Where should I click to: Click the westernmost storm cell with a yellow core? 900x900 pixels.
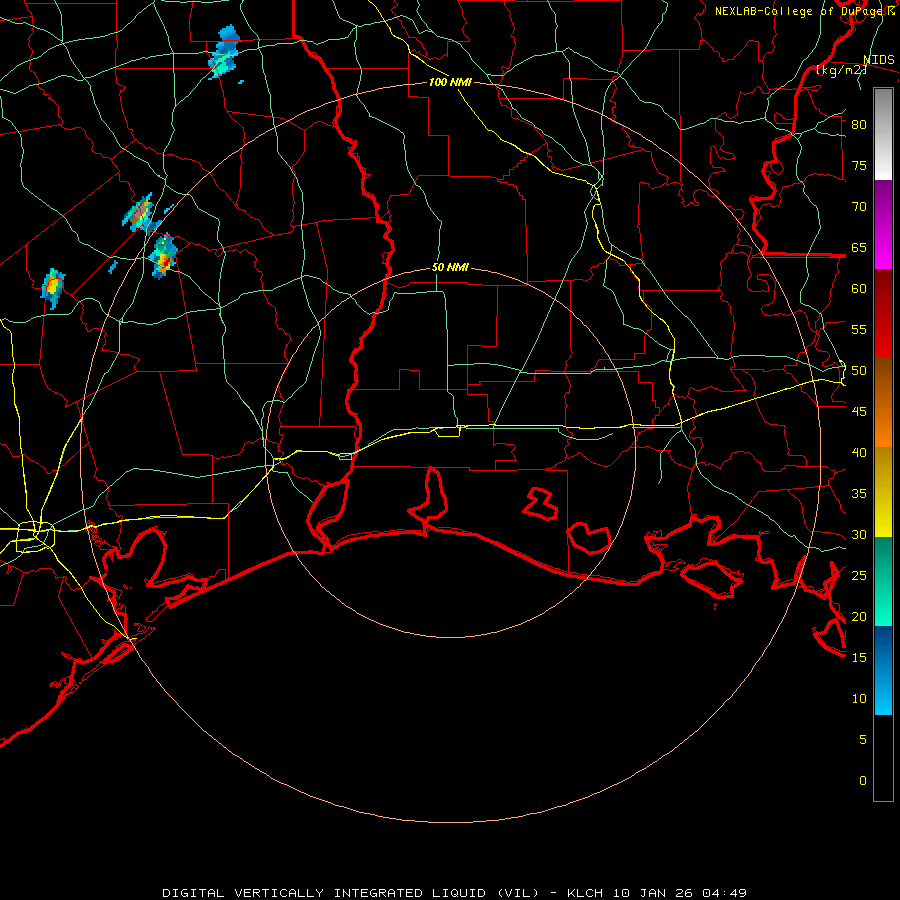53,287
